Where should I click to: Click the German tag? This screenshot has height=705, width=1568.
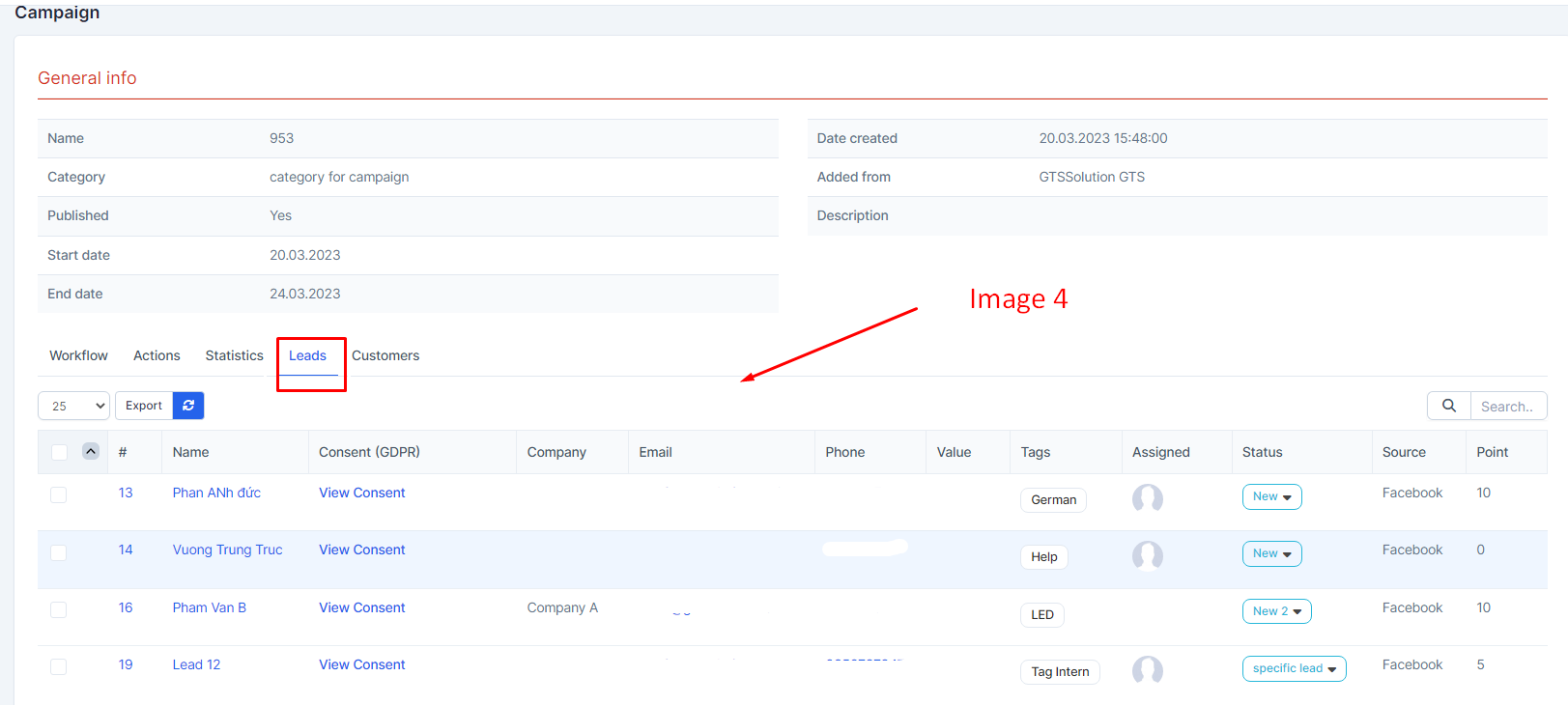1053,499
